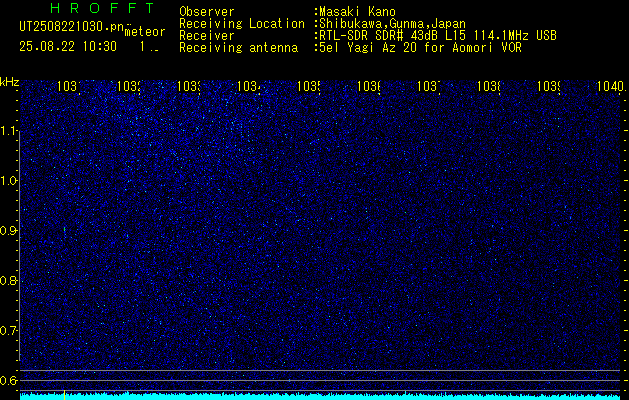This screenshot has width=629, height=400.
Task: Click the "Receiving Location" label
Action: (x=242, y=24)
